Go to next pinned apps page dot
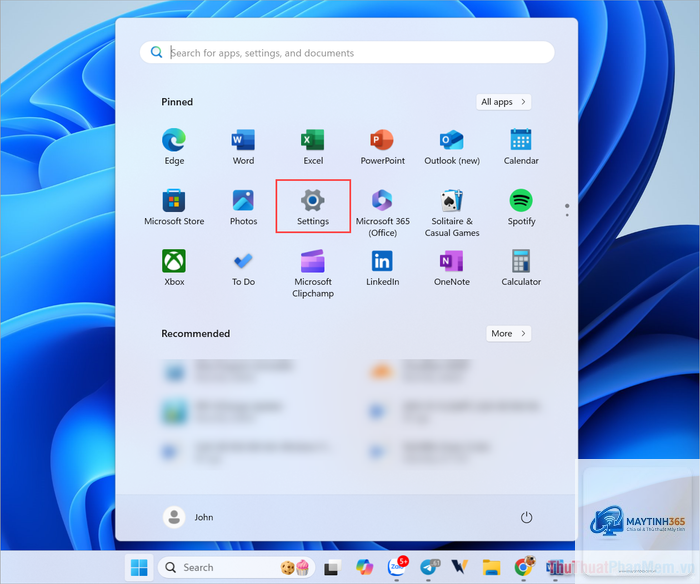The width and height of the screenshot is (700, 584). point(567,215)
